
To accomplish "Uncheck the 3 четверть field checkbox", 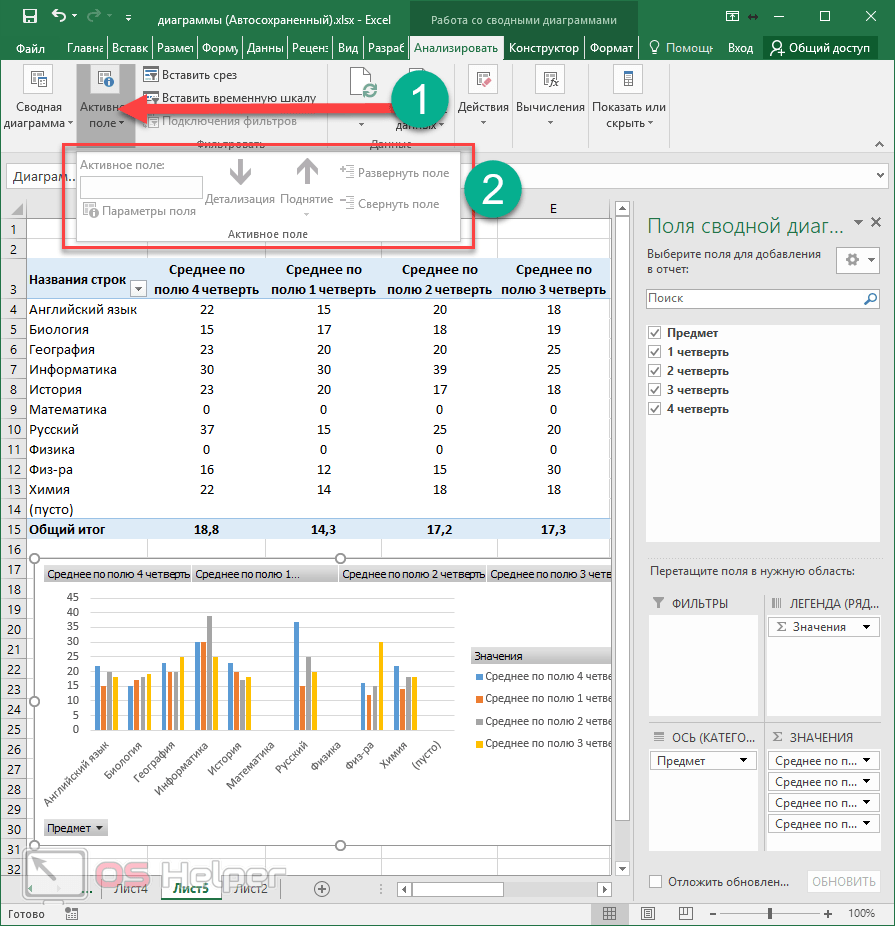I will pos(655,390).
